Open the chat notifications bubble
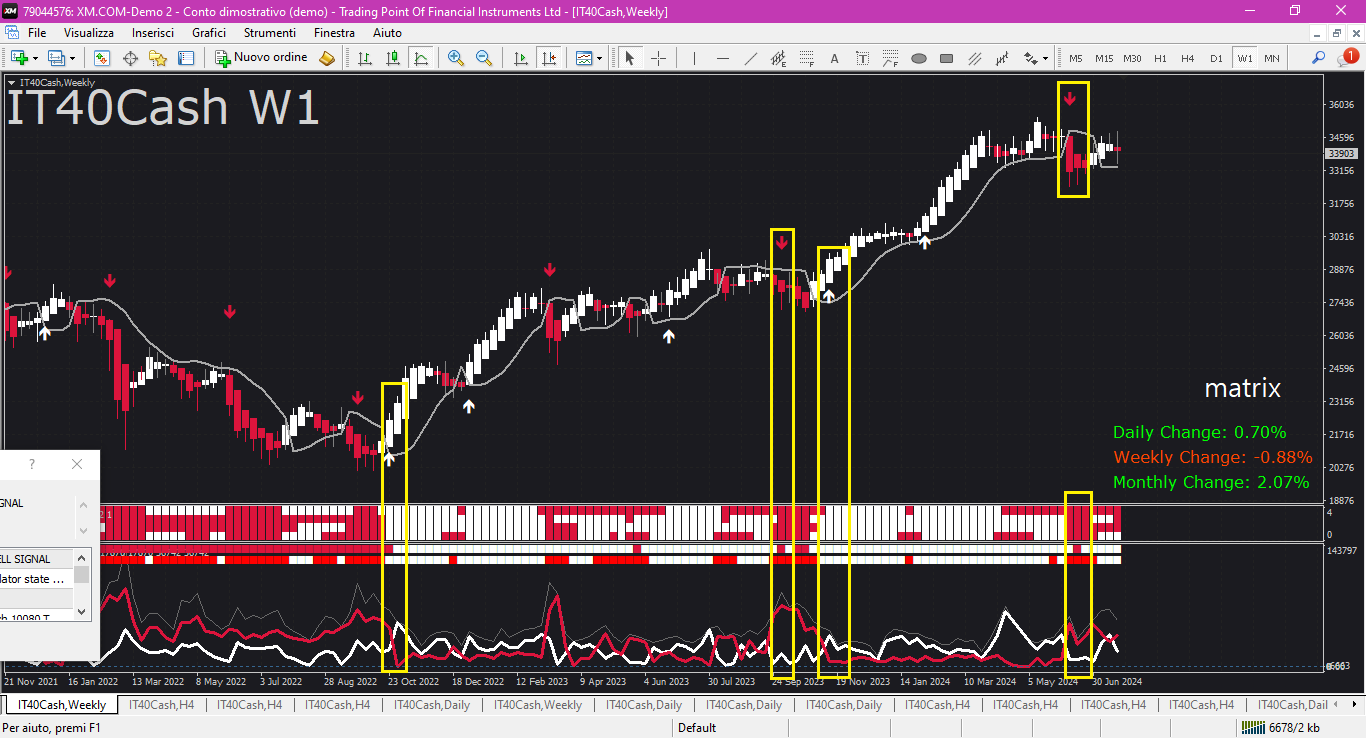The width and height of the screenshot is (1366, 738). point(1347,57)
